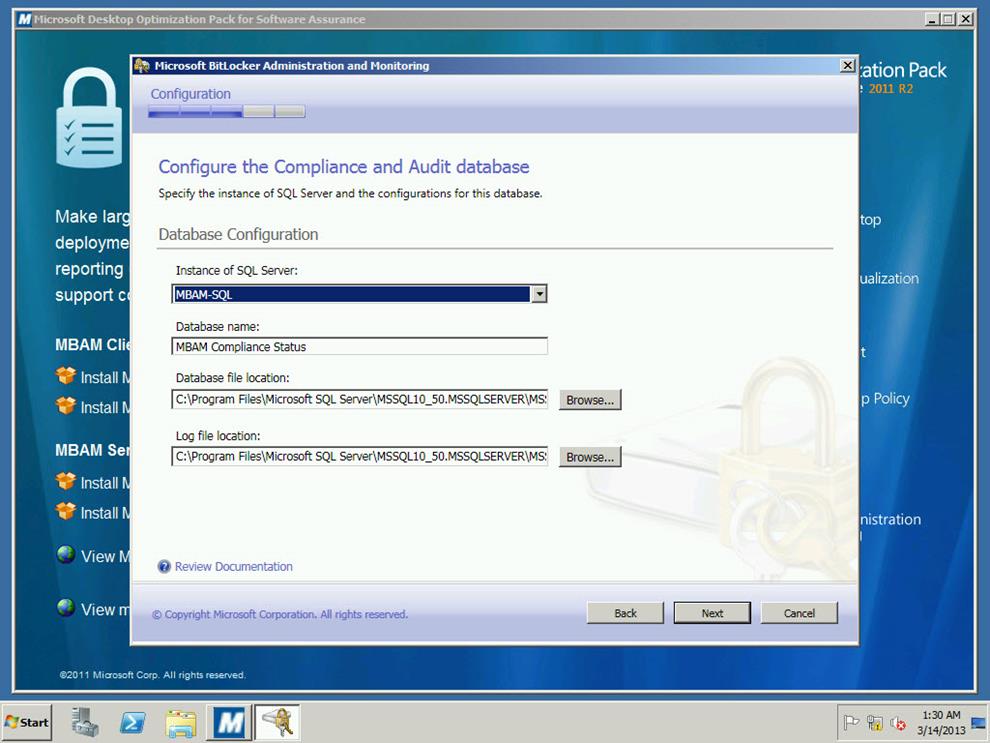Open the Review Documentation link

tap(234, 566)
